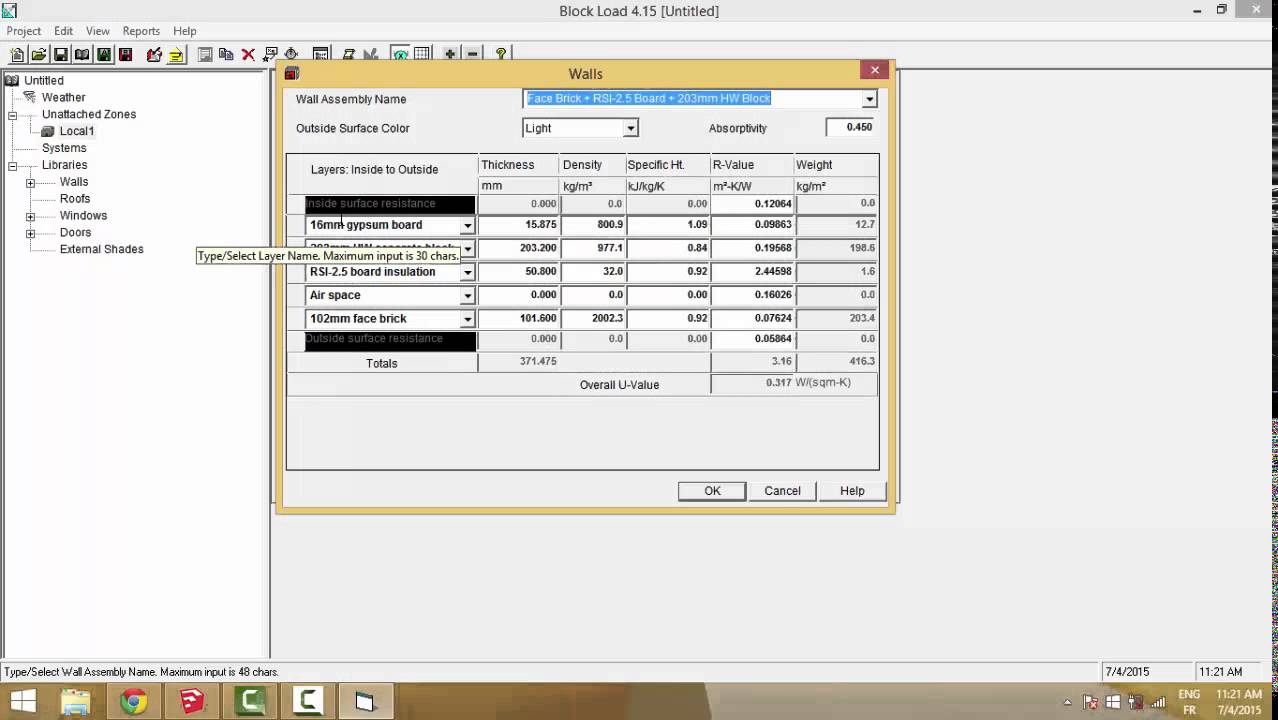Click the Copy toolbar icon
The width and height of the screenshot is (1278, 720).
[226, 55]
